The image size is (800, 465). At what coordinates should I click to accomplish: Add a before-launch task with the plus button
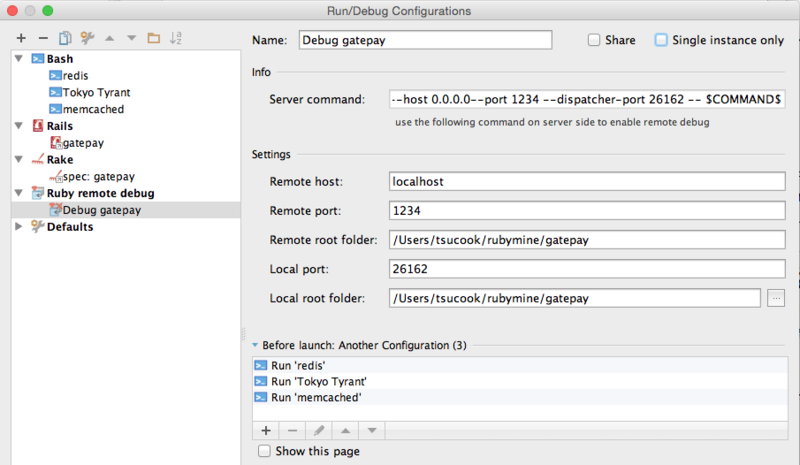coord(266,431)
